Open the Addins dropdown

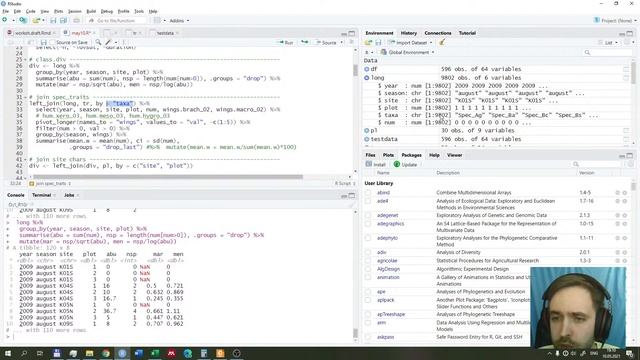tap(179, 20)
